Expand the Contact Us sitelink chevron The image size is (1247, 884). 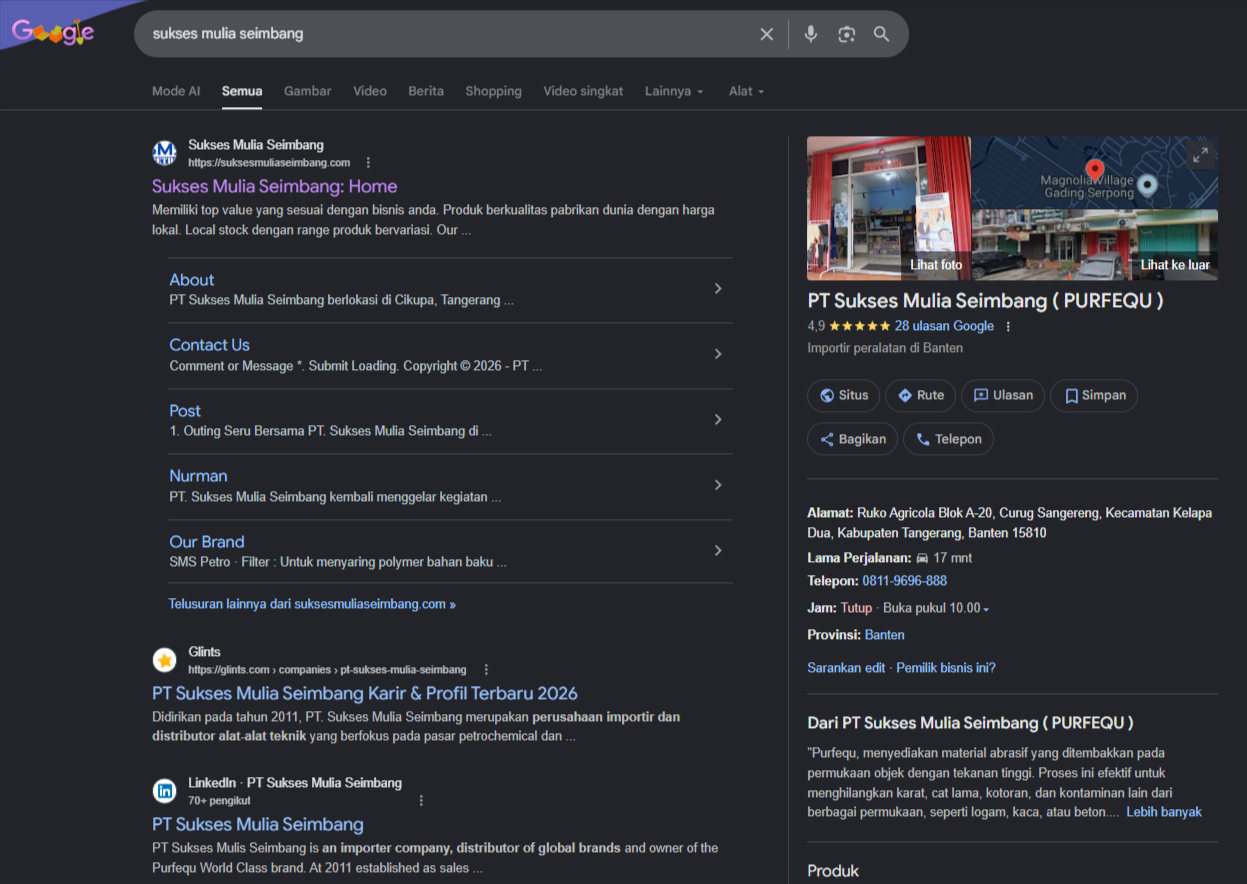(718, 354)
